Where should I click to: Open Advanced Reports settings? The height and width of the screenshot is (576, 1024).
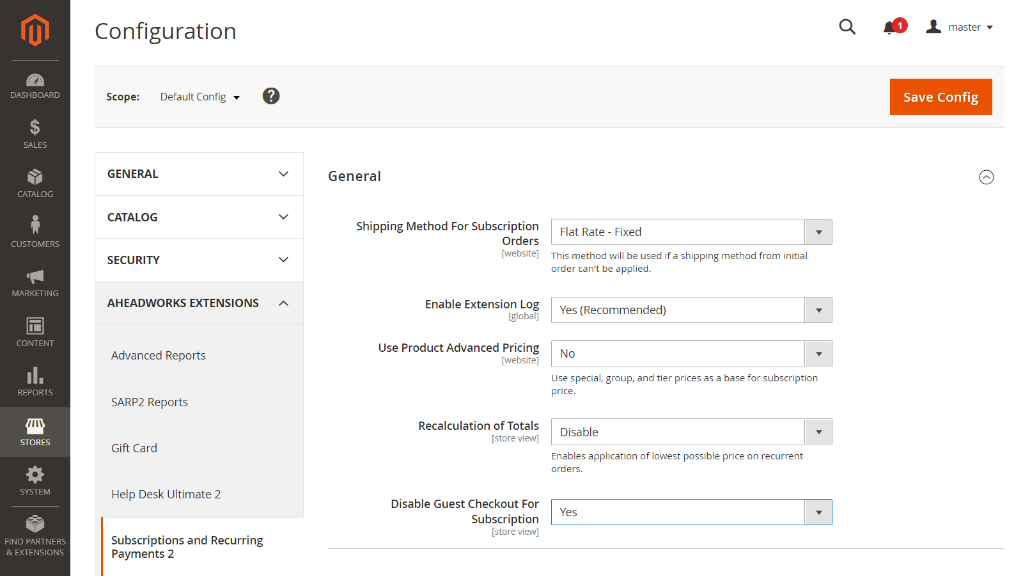coord(158,355)
